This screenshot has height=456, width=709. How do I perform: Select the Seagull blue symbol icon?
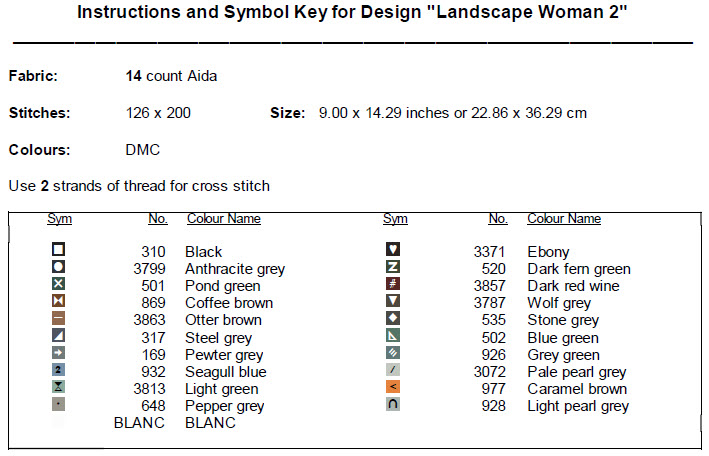(59, 370)
